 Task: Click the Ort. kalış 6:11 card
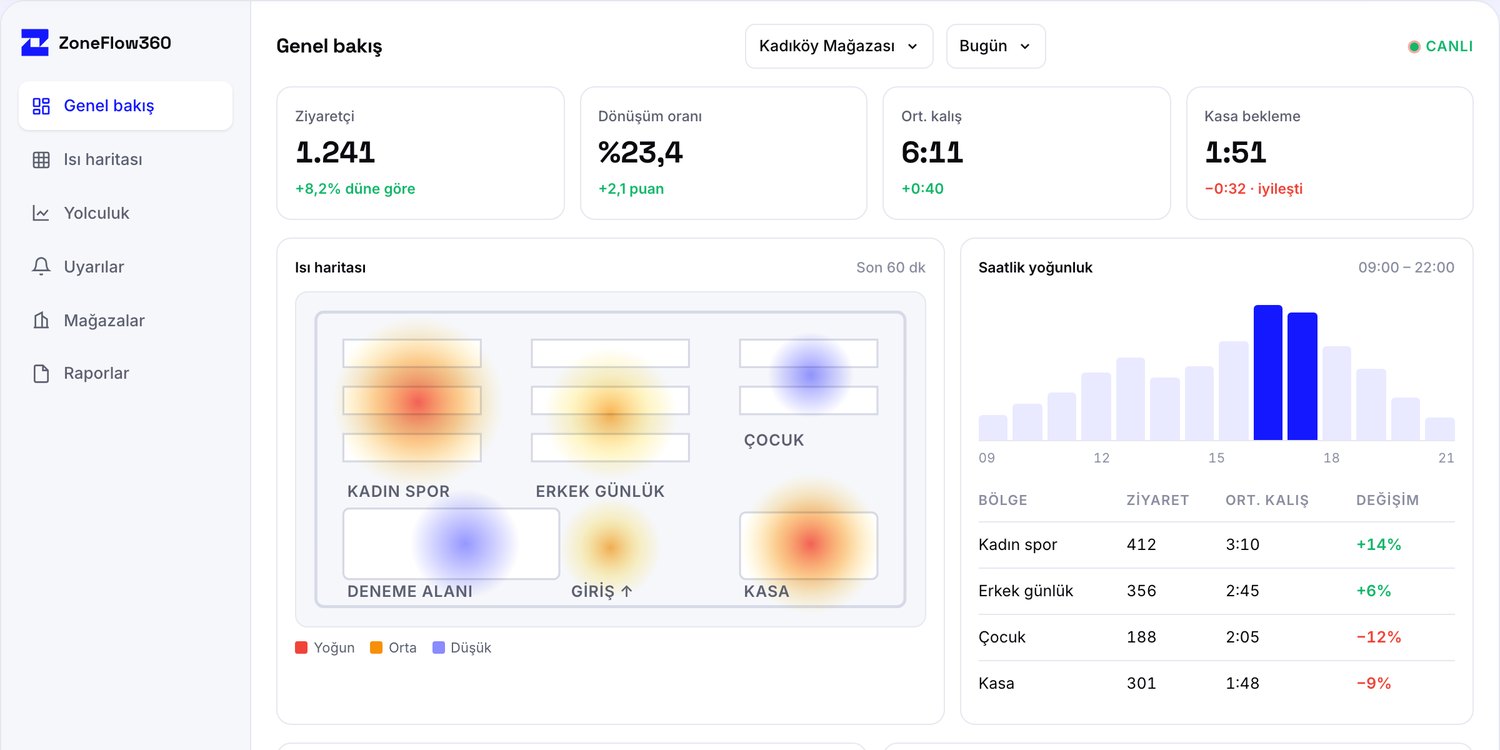(1026, 153)
